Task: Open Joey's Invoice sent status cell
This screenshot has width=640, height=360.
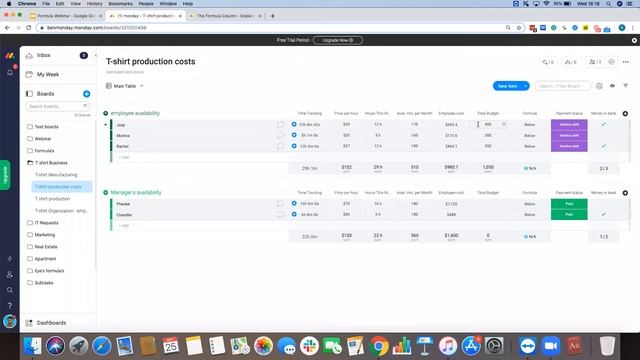Action: pyautogui.click(x=569, y=124)
